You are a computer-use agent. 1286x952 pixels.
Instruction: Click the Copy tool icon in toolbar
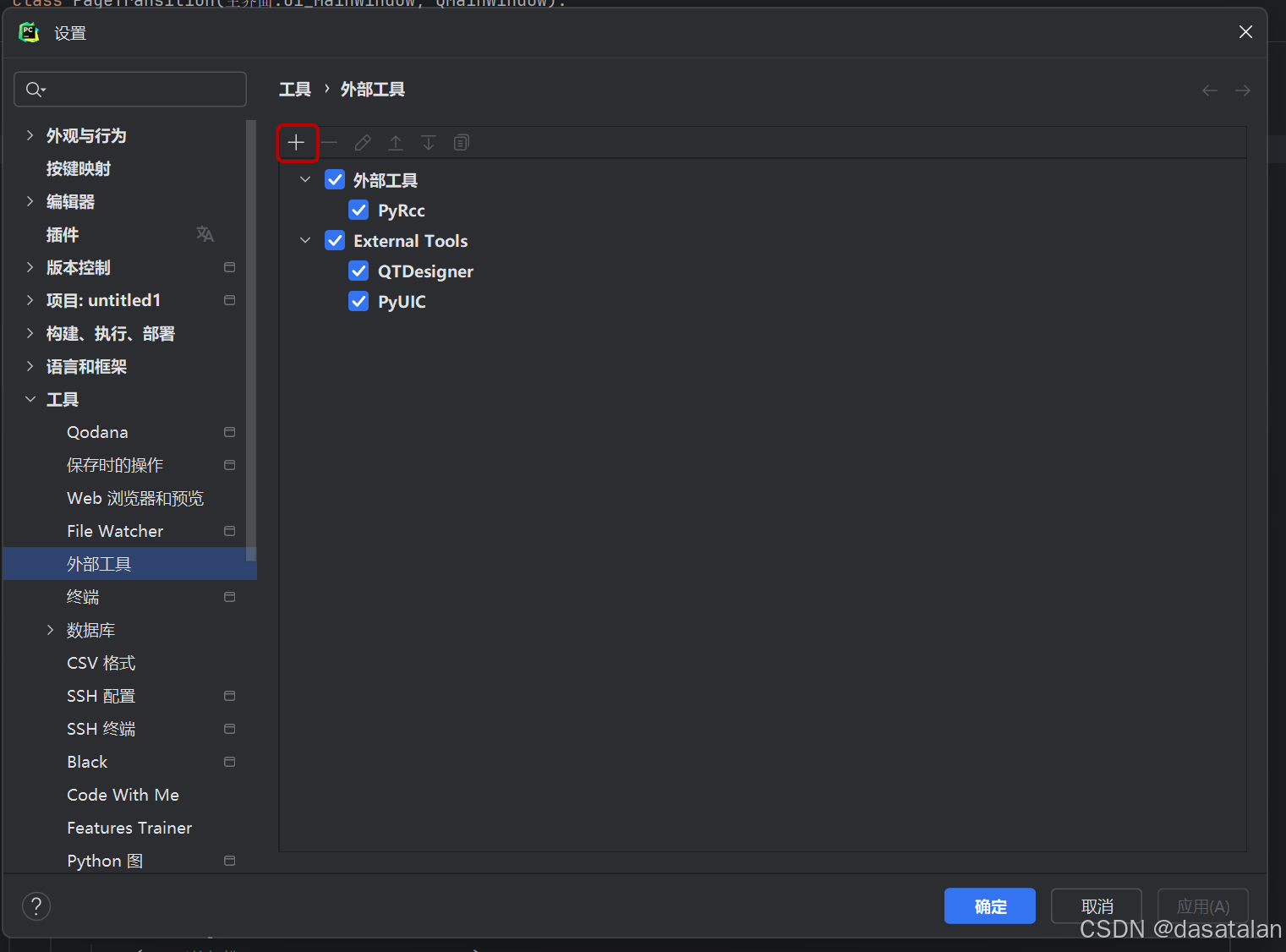[x=461, y=142]
